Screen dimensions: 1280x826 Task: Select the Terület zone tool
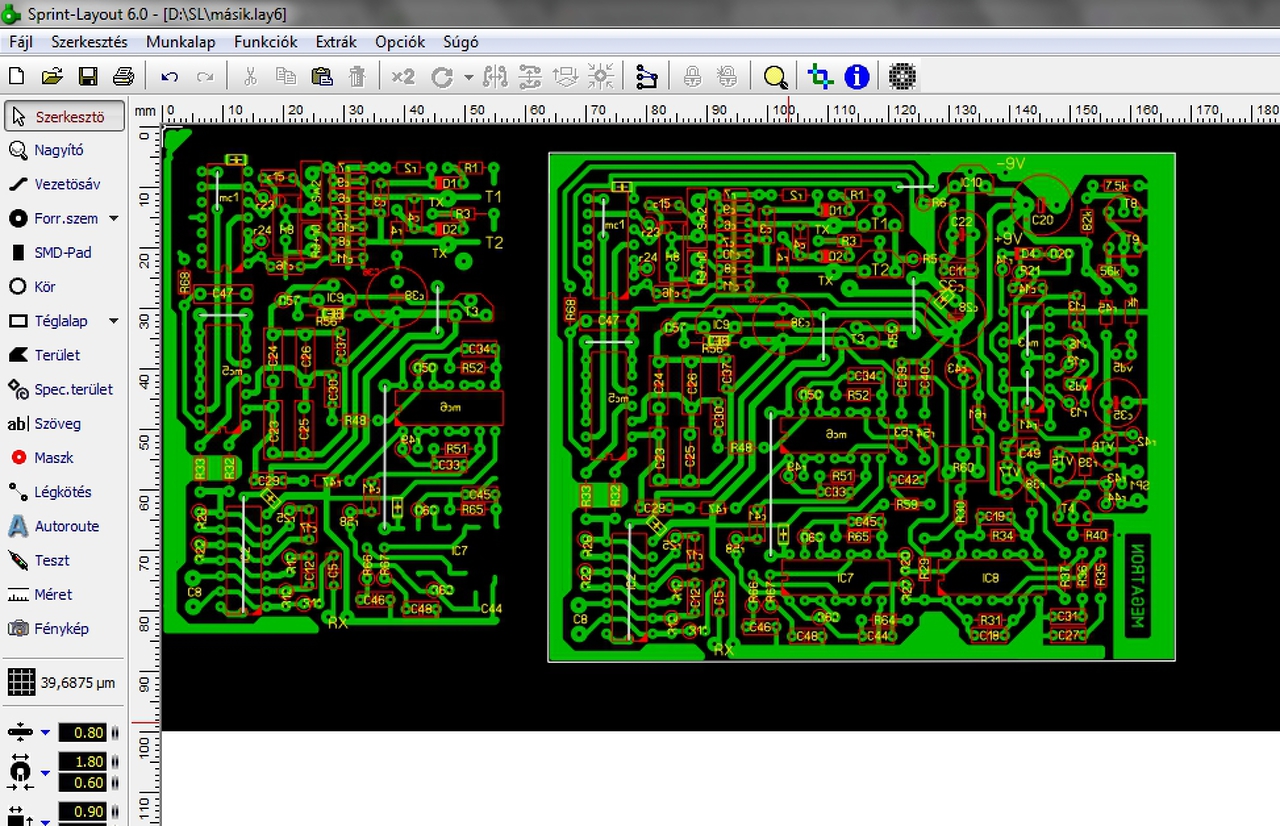click(x=64, y=355)
